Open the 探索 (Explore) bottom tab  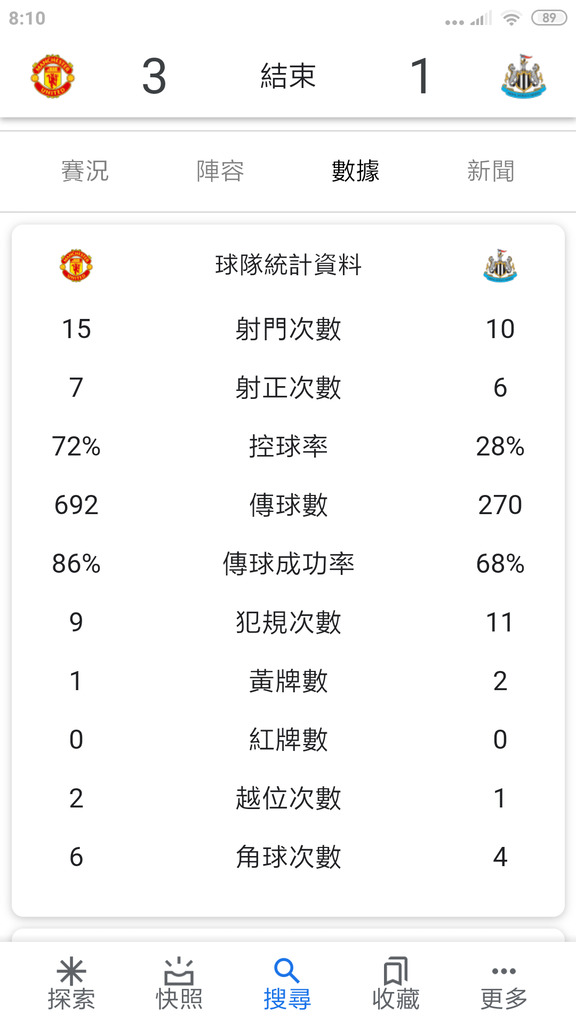71,984
